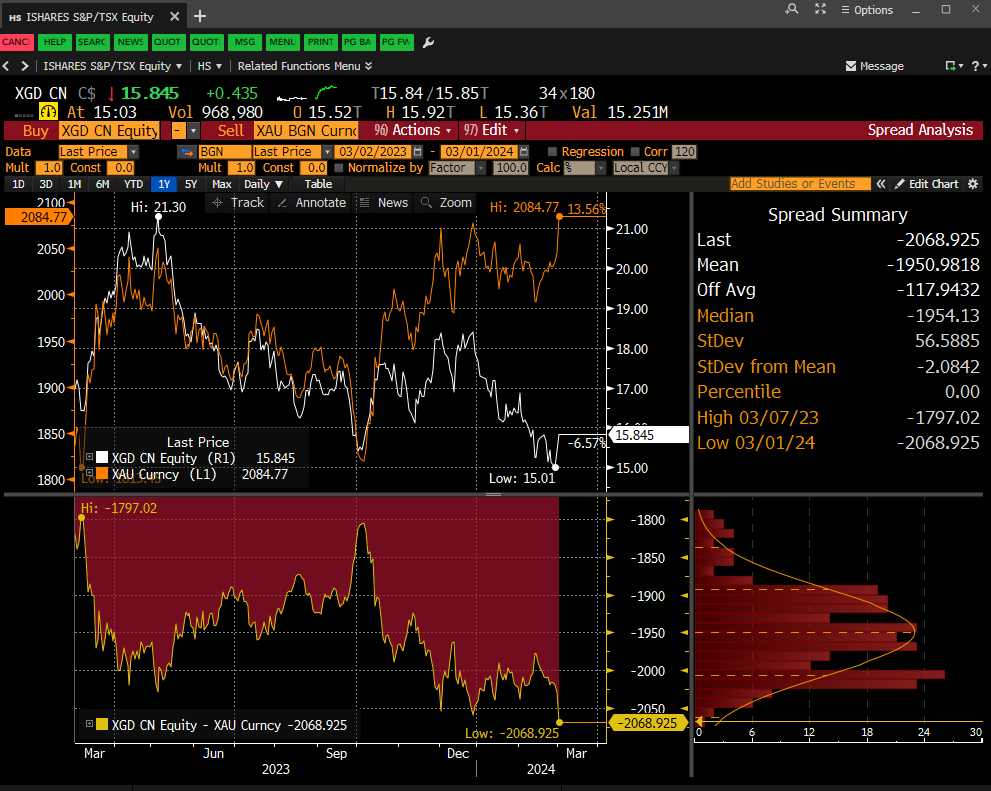Image resolution: width=991 pixels, height=791 pixels.
Task: Select the YTD range tab
Action: [133, 184]
